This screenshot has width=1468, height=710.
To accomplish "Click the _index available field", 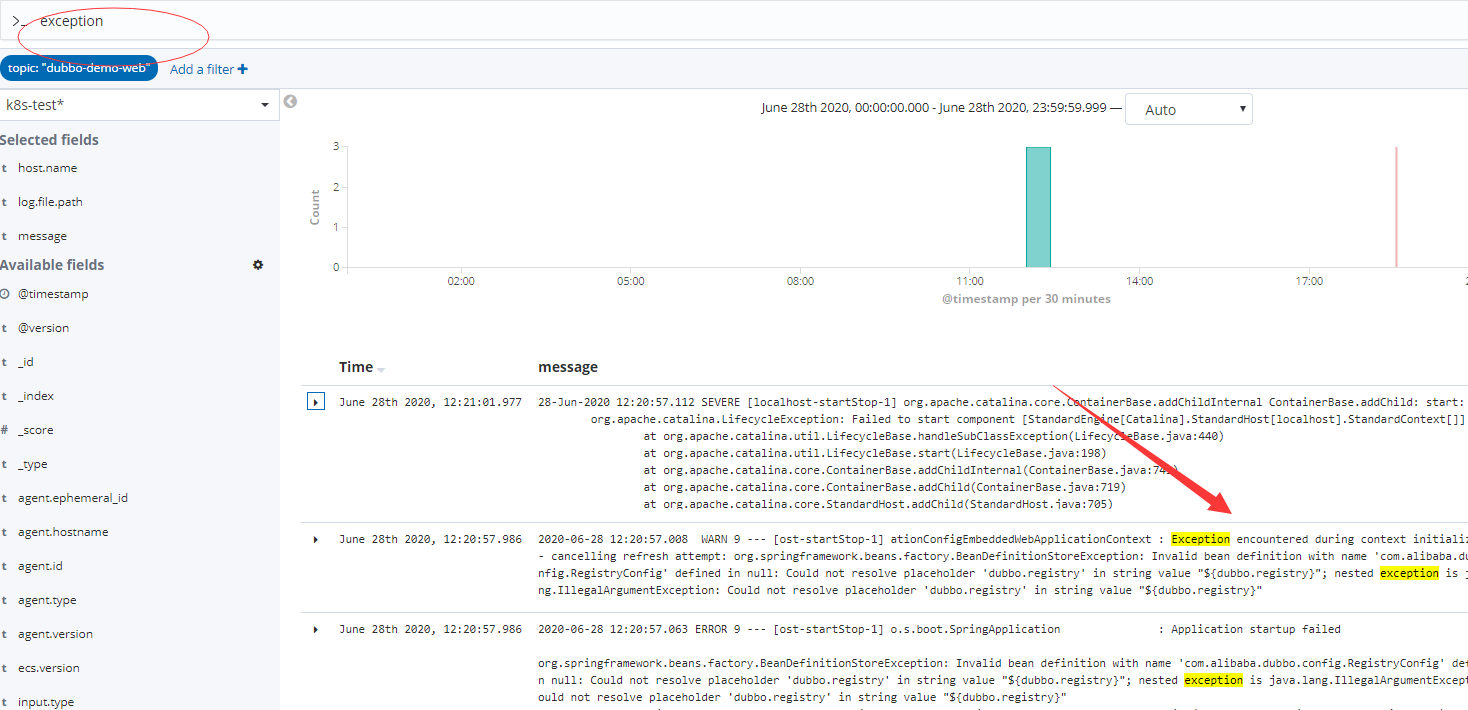I will tap(36, 396).
